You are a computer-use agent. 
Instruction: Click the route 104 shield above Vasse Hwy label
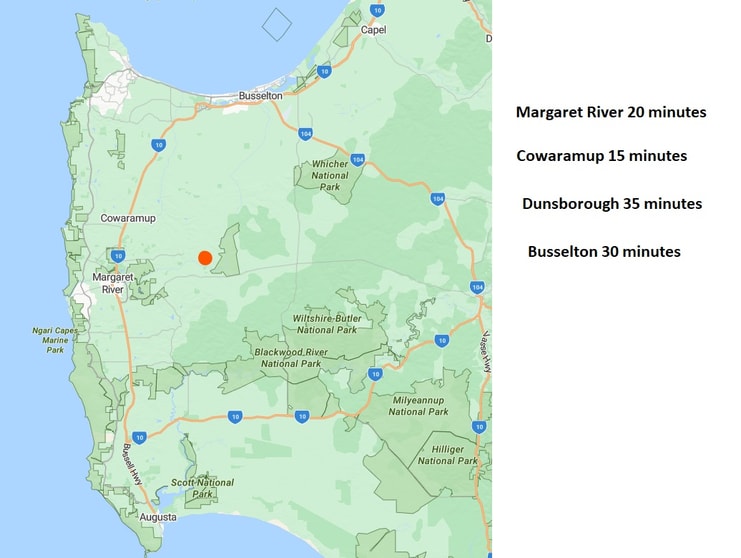pyautogui.click(x=477, y=287)
